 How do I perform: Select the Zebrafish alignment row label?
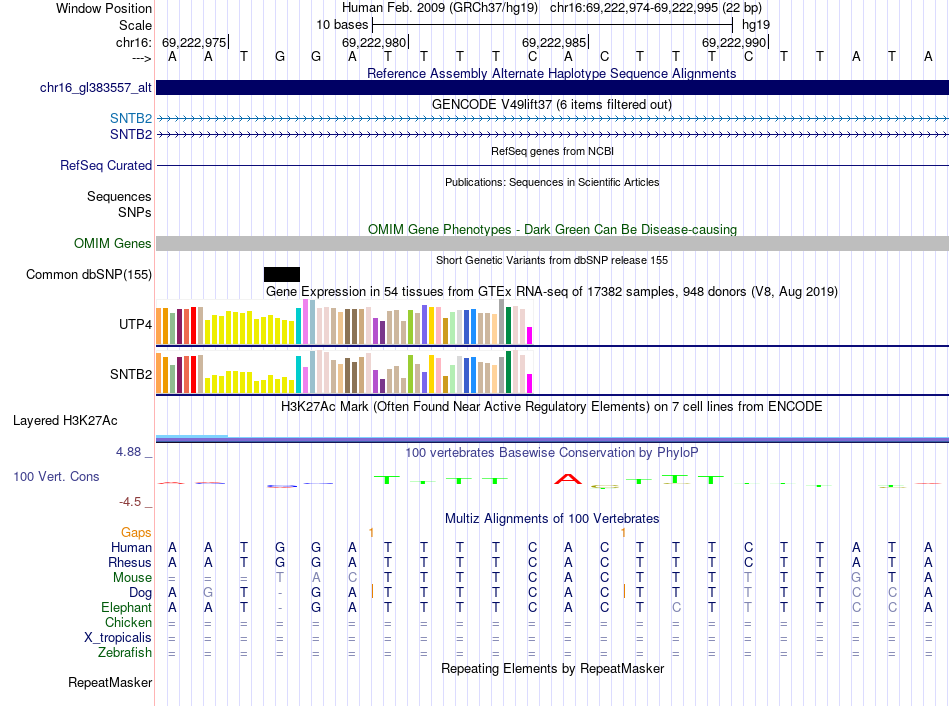(x=125, y=653)
